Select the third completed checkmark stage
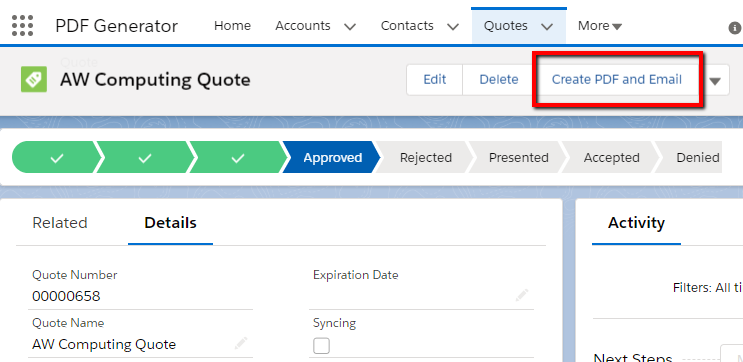Screen dimensions: 743x362 [x=238, y=157]
